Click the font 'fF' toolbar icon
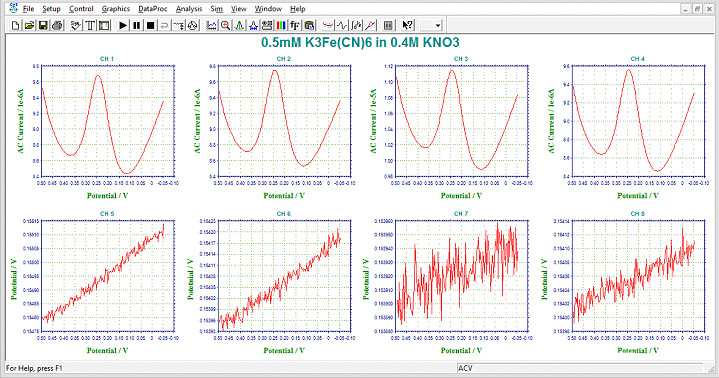The image size is (719, 378). pos(295,25)
